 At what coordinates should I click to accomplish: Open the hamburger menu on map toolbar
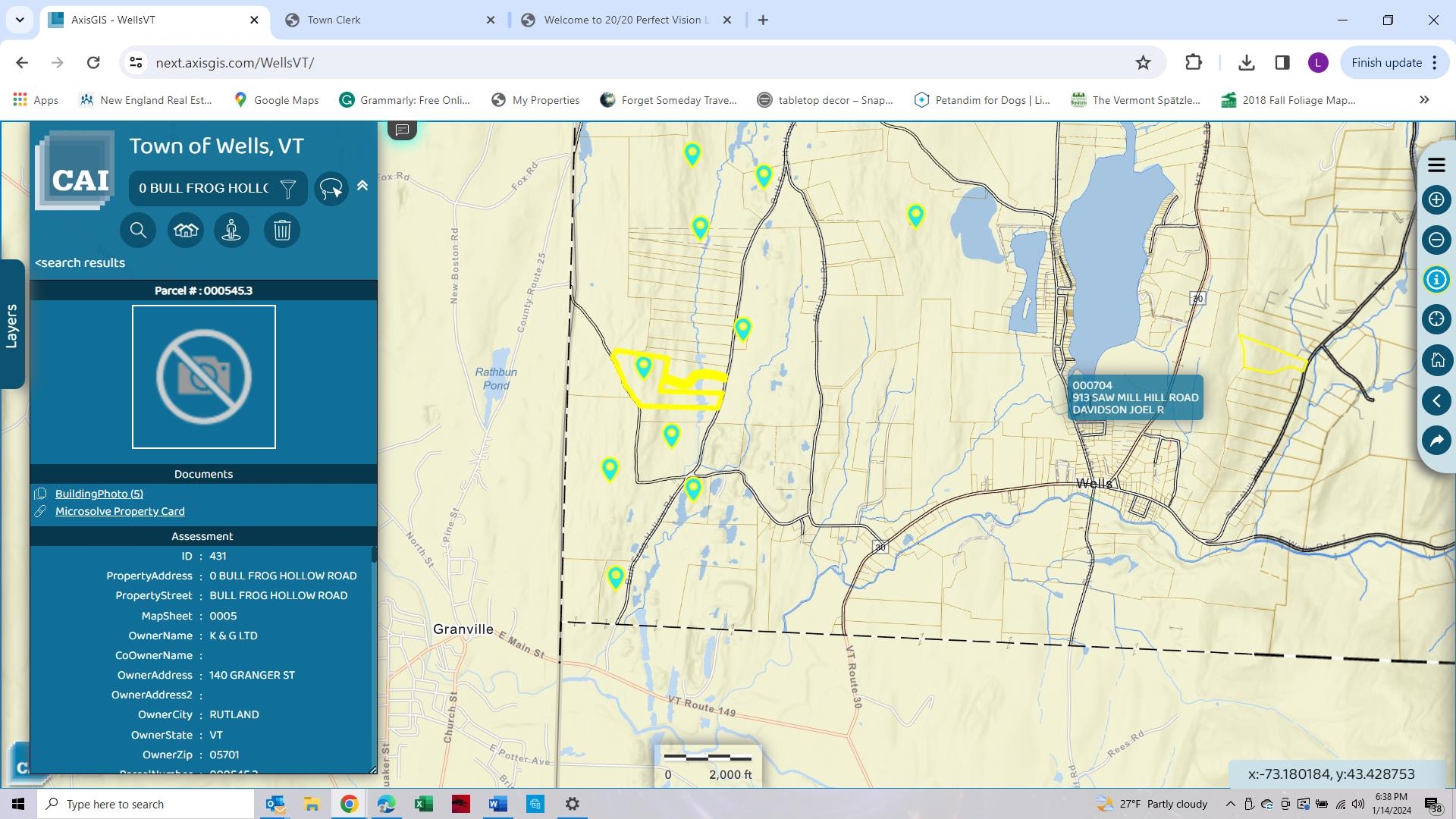click(1436, 165)
